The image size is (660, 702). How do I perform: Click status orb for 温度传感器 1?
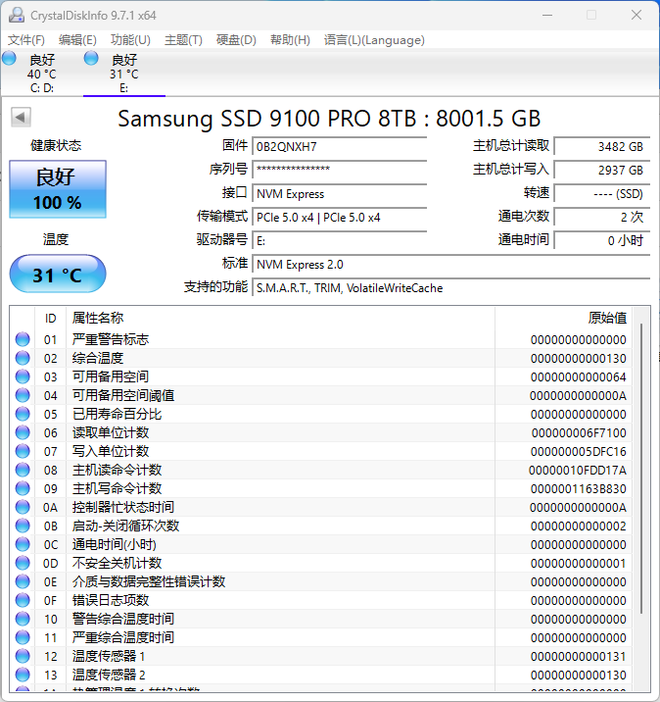click(x=22, y=657)
